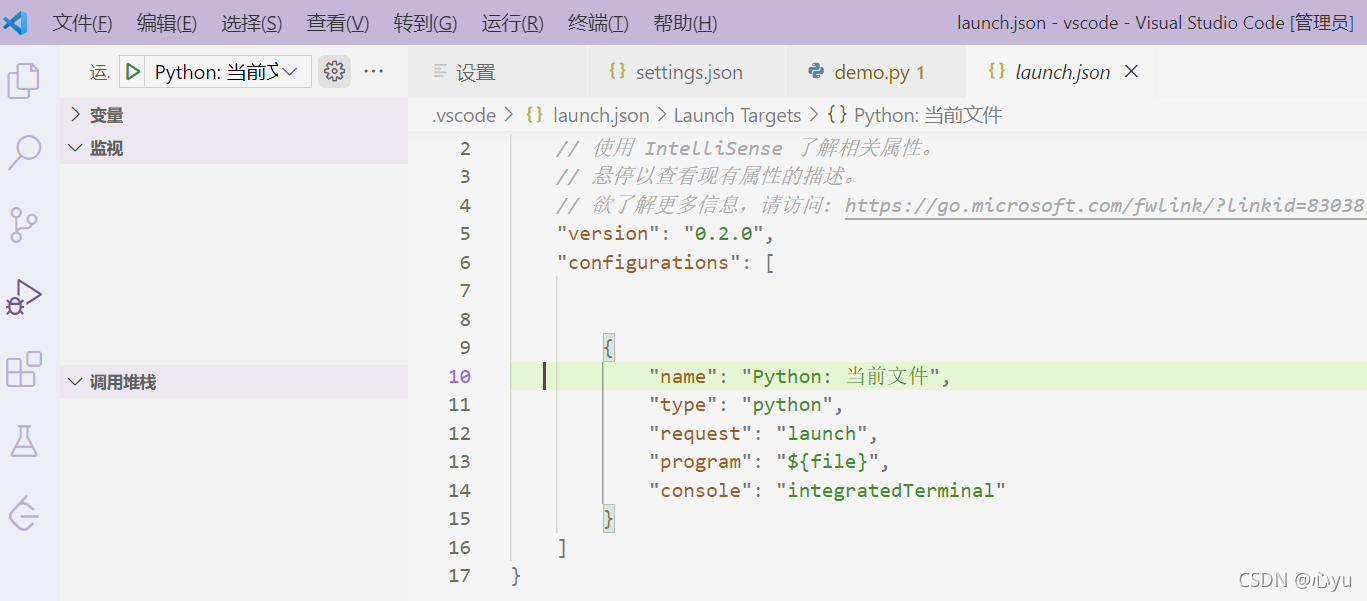Click the "python" value on line 11
The width and height of the screenshot is (1367, 601).
787,405
